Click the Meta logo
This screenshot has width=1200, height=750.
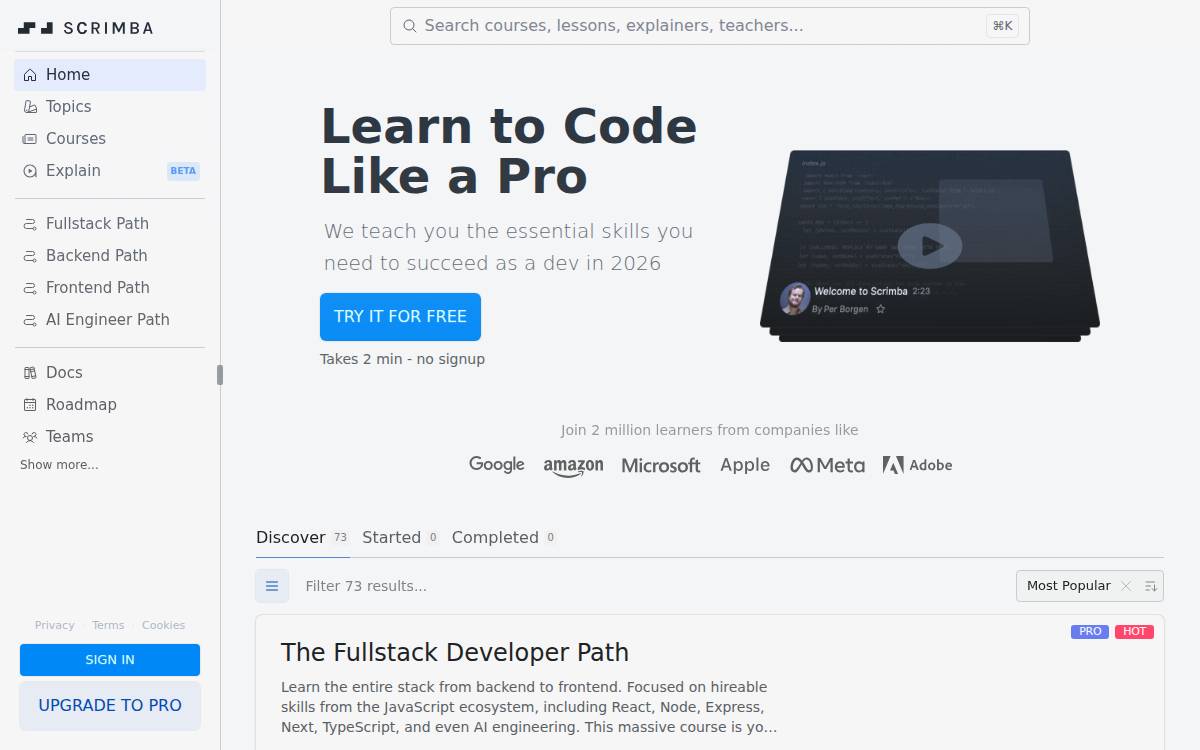pos(827,466)
